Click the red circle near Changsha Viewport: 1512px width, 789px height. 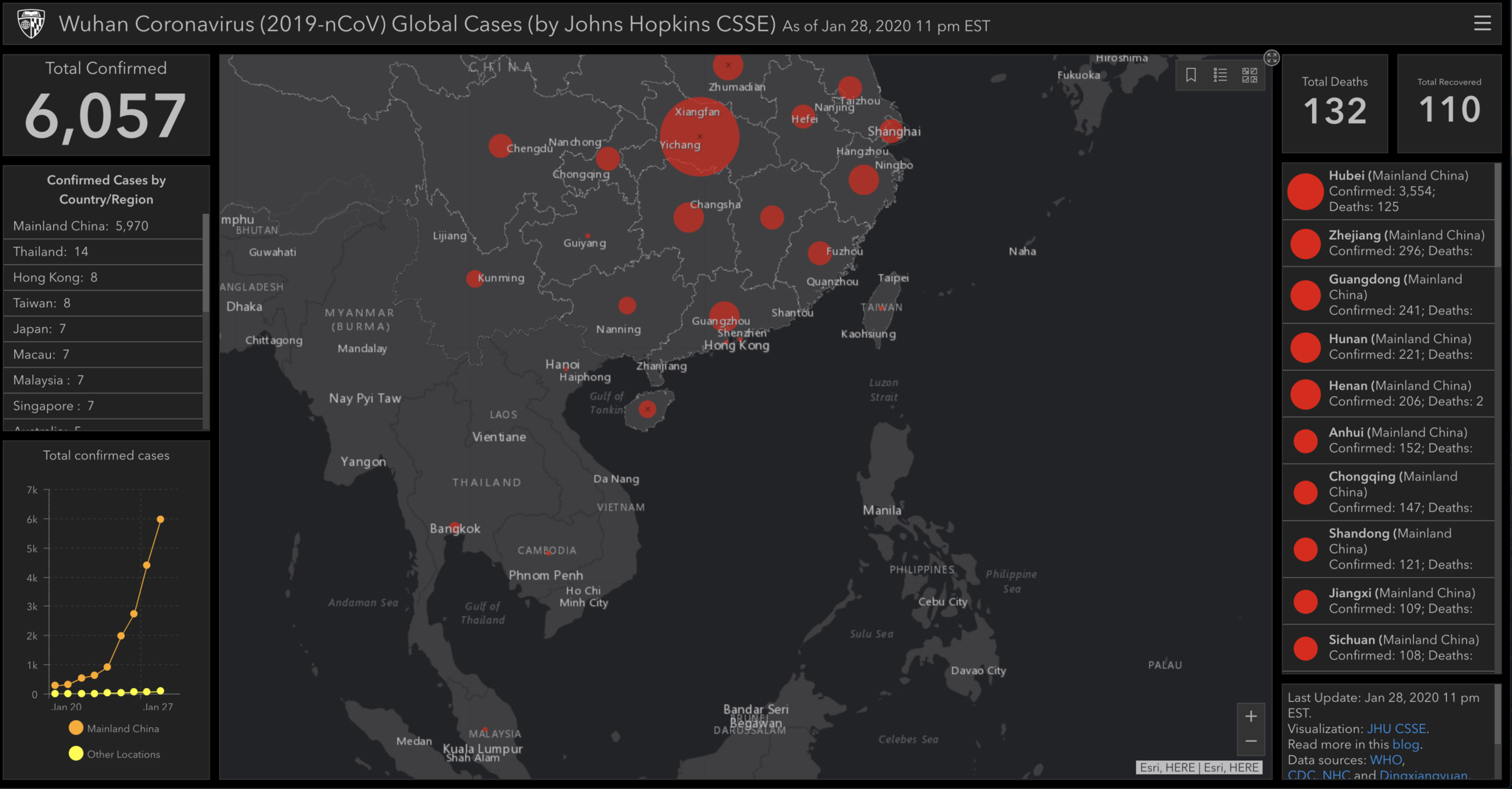[688, 217]
